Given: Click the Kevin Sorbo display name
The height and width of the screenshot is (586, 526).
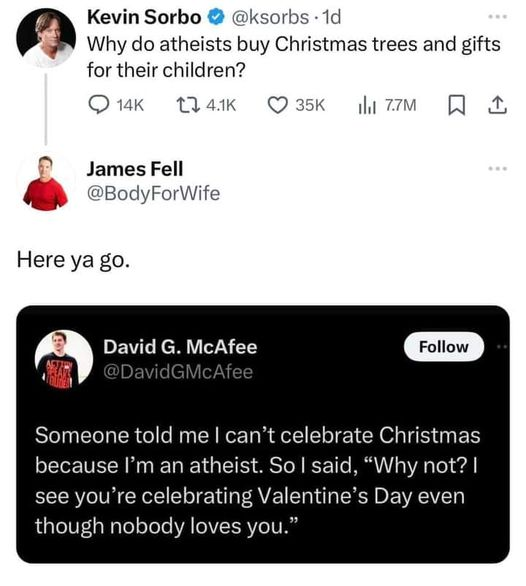Looking at the screenshot, I should click(x=144, y=17).
